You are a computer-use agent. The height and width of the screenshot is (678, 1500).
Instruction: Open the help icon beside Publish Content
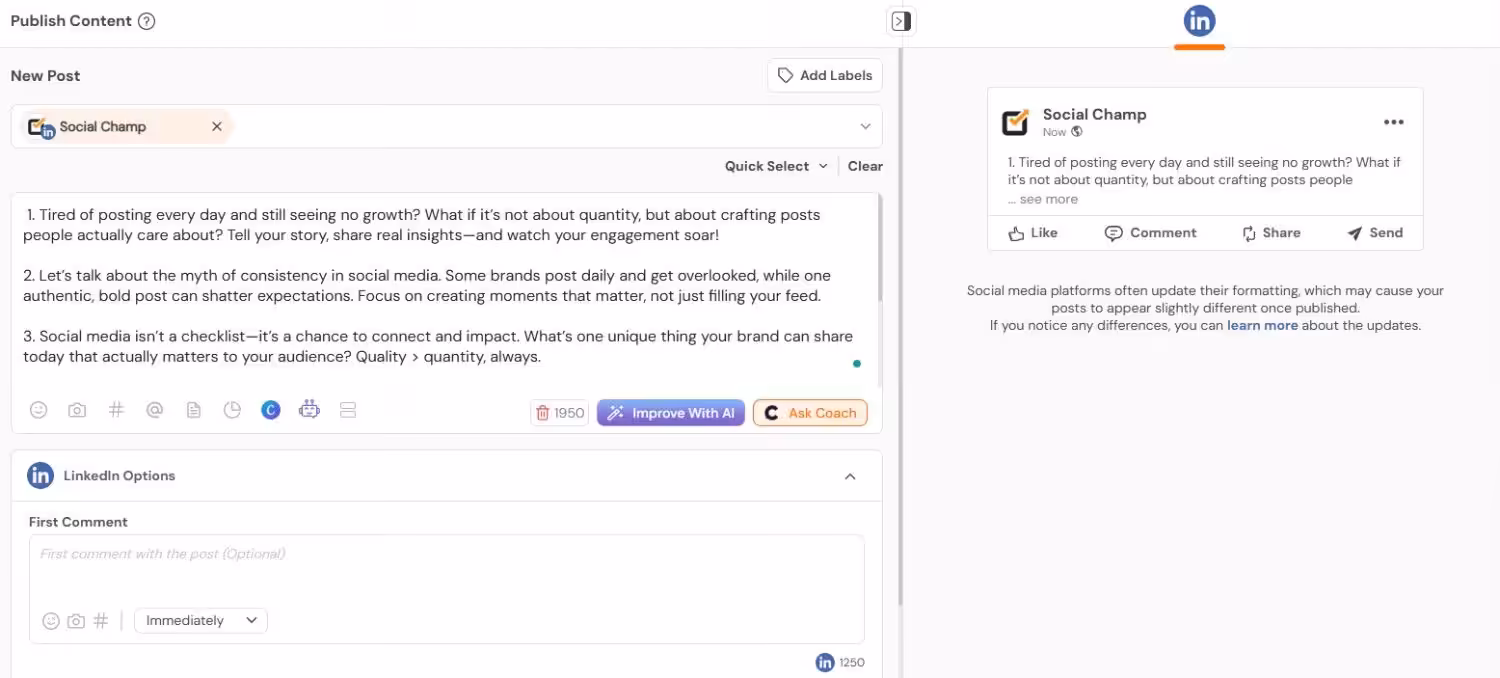146,21
